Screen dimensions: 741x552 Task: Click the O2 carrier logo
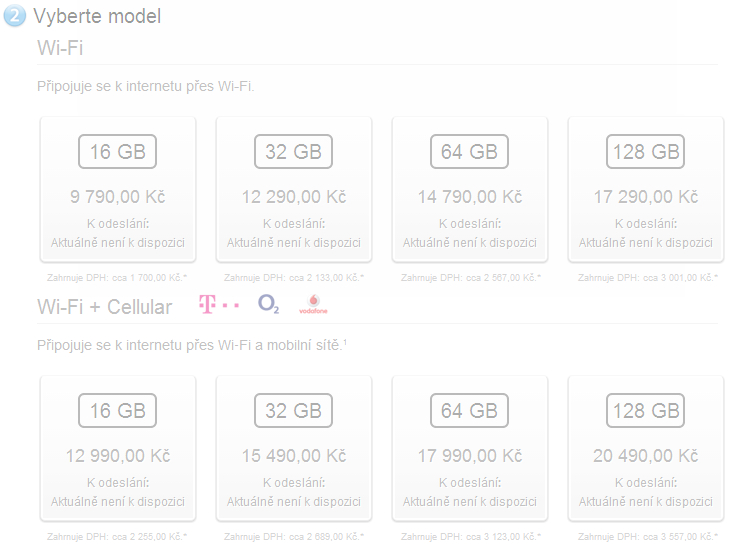point(268,304)
